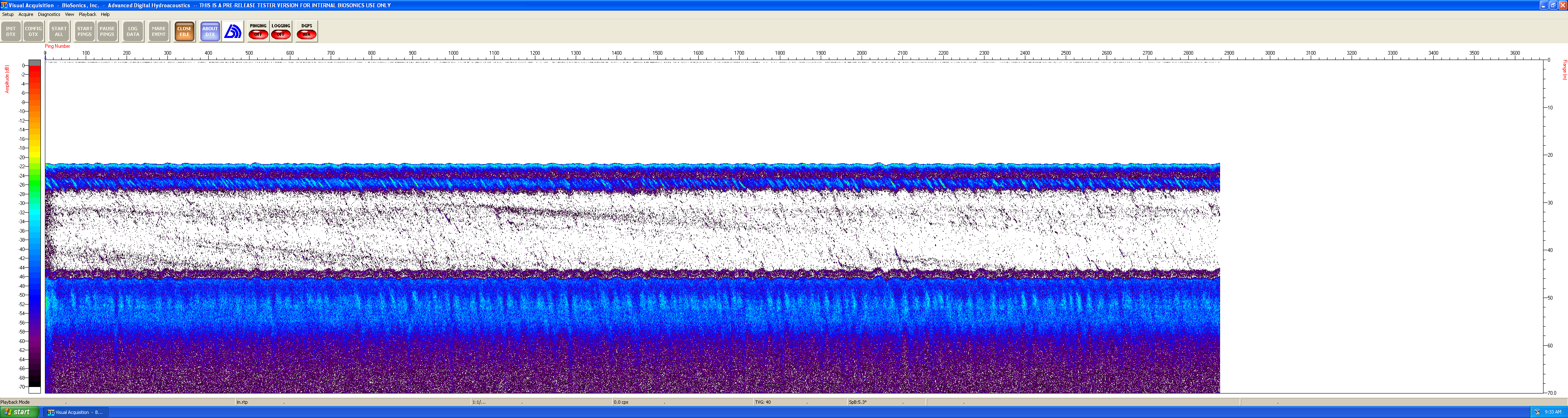Click the 'Ping Number' axis label

point(57,46)
